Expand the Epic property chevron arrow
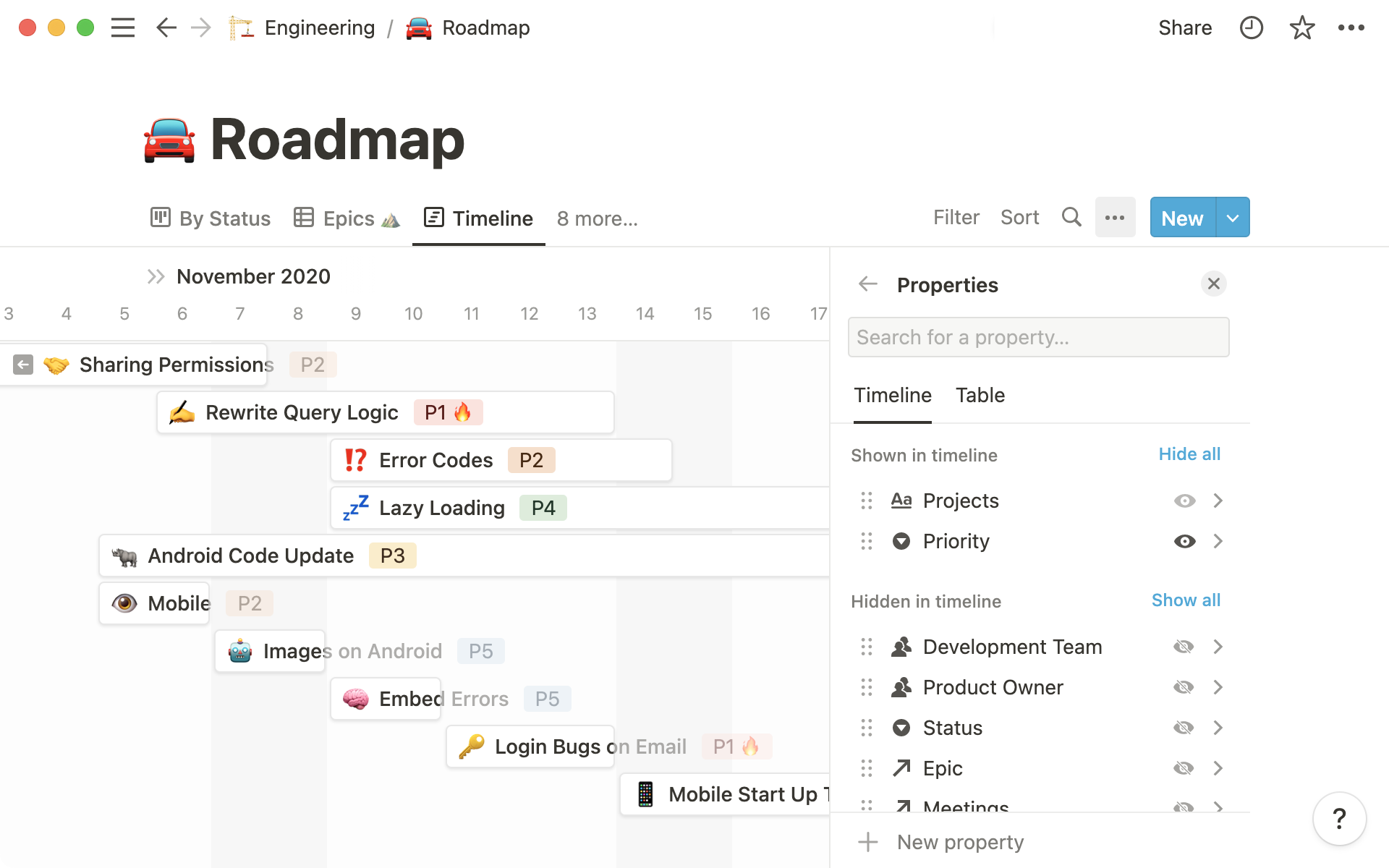 (x=1219, y=768)
